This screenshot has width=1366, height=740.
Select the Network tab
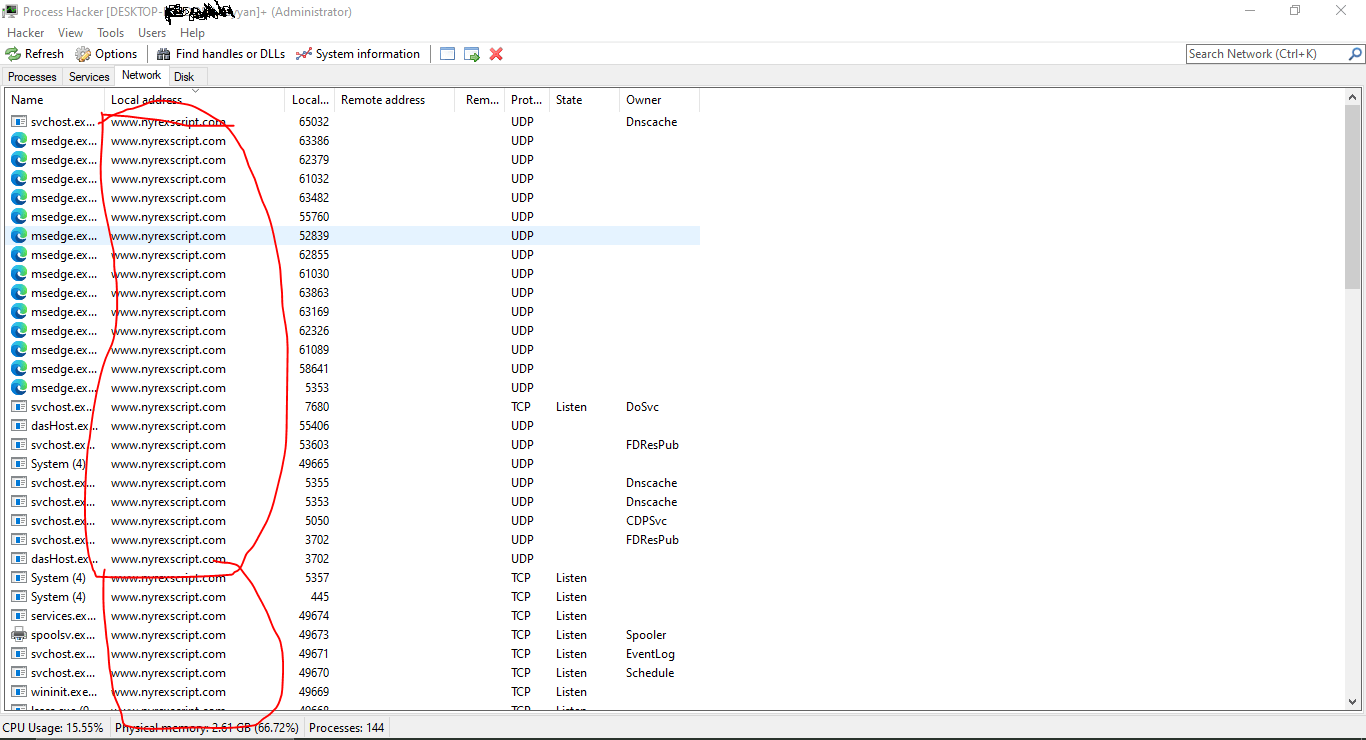(142, 75)
